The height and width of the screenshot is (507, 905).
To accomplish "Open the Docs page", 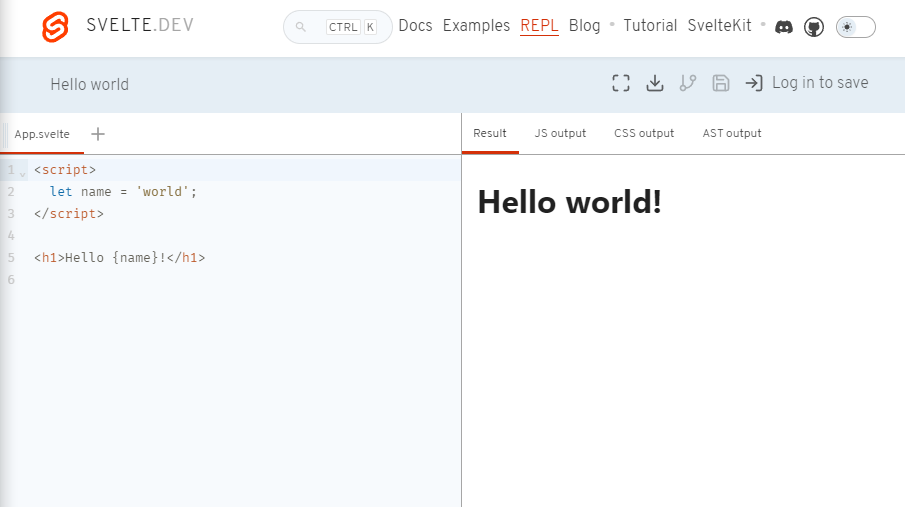I will [x=415, y=25].
